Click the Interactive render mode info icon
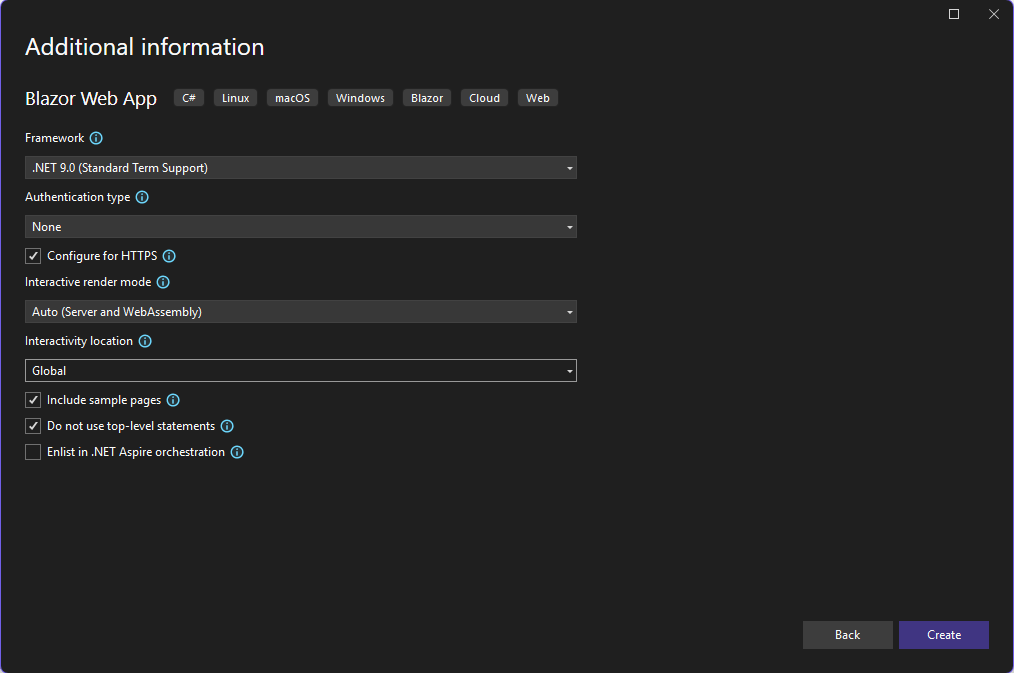1014x673 pixels. click(x=164, y=282)
